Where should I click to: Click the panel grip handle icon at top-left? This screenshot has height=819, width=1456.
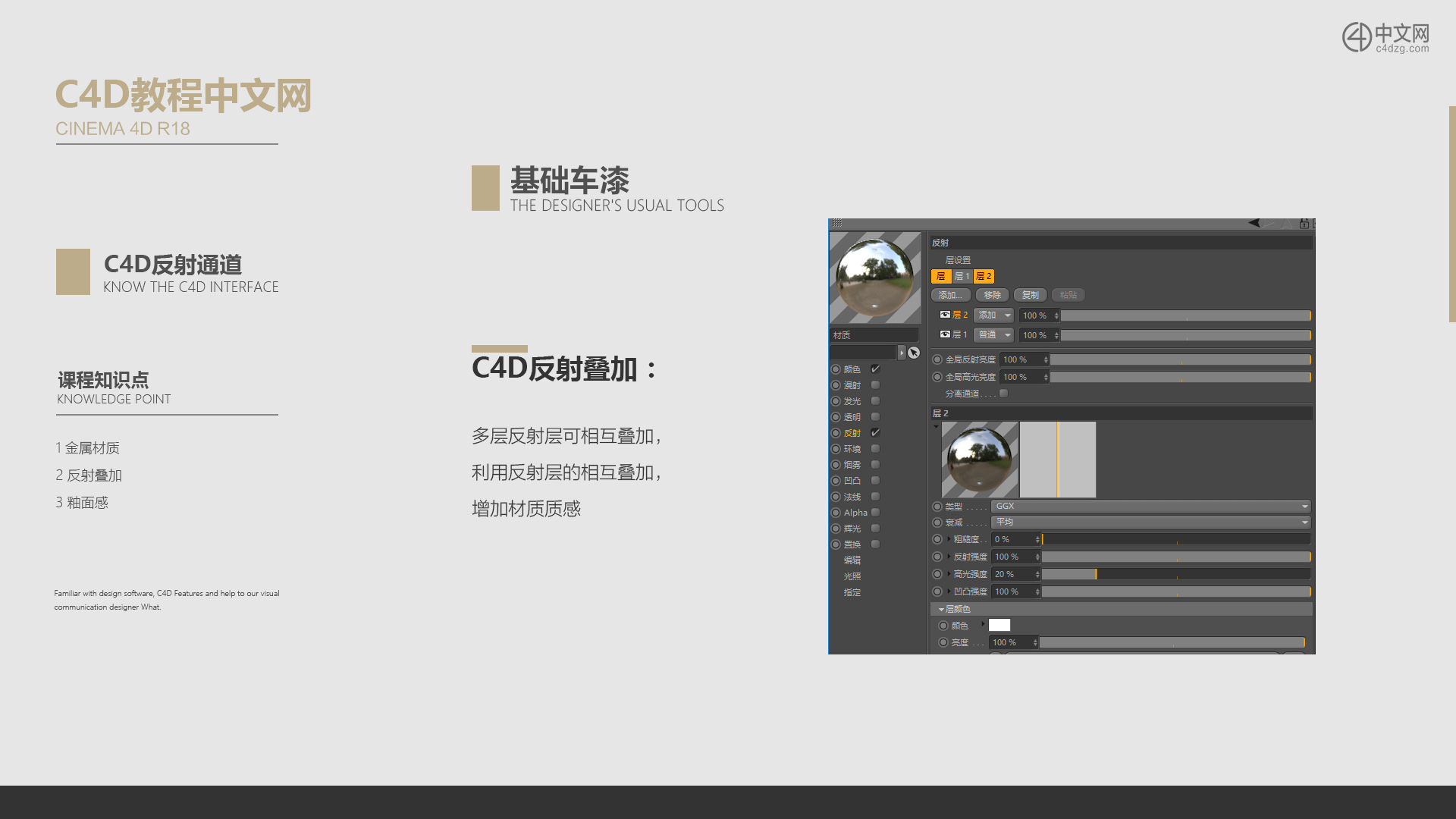click(x=837, y=223)
